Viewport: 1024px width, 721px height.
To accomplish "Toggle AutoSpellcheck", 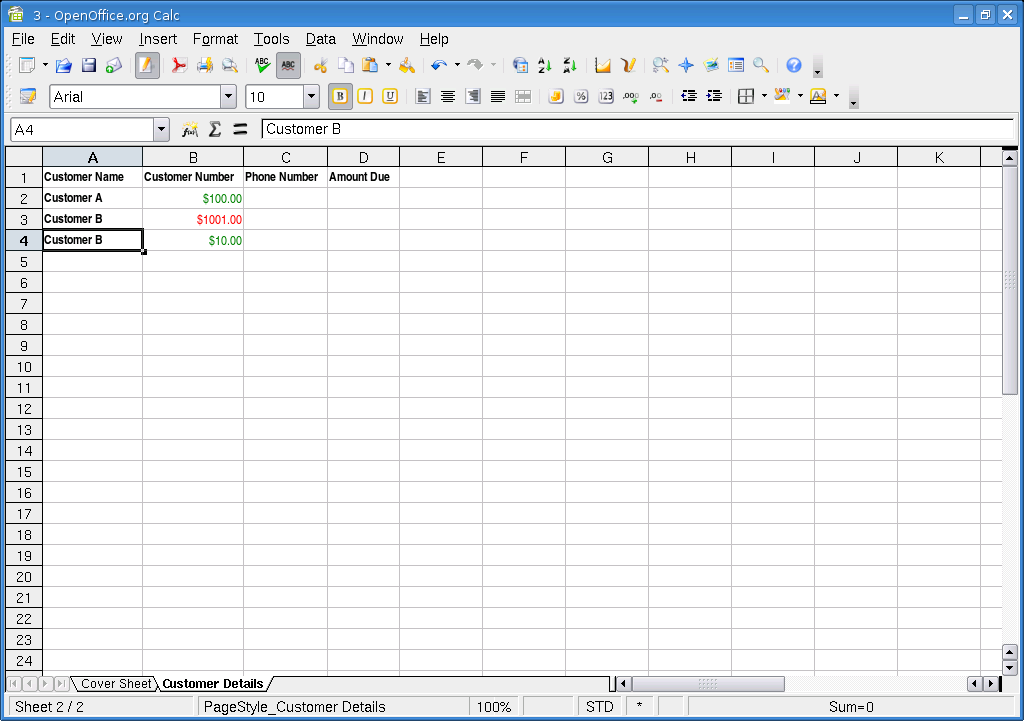I will point(288,66).
